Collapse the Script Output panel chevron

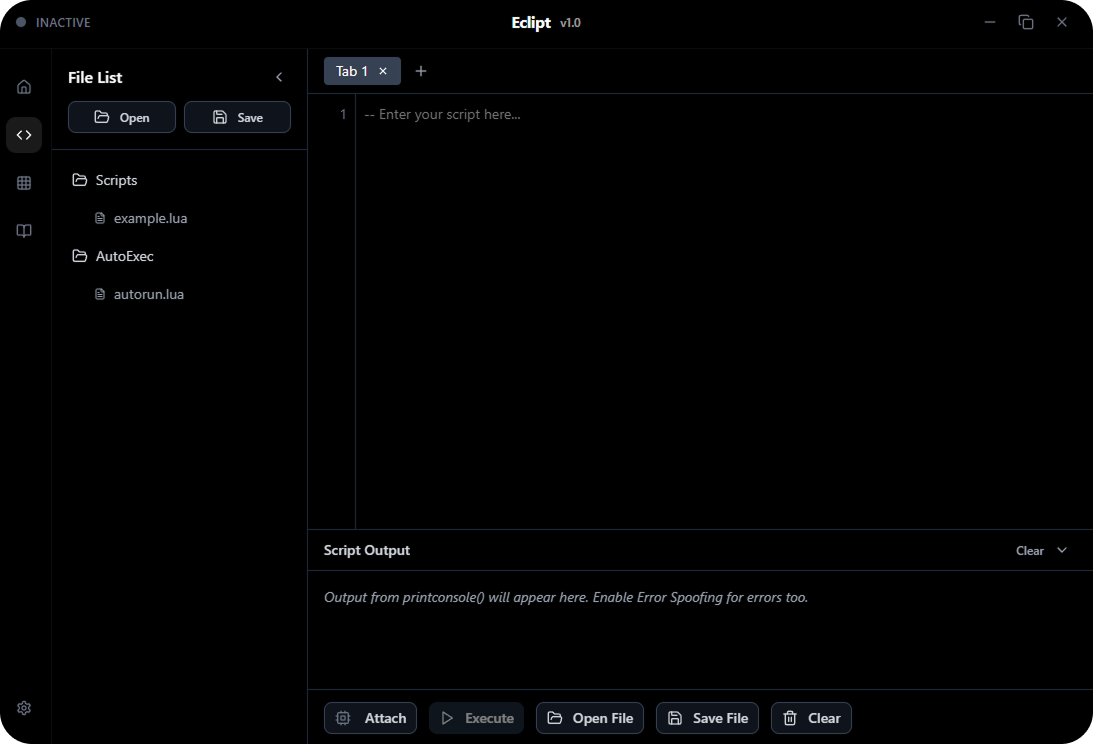(1062, 550)
